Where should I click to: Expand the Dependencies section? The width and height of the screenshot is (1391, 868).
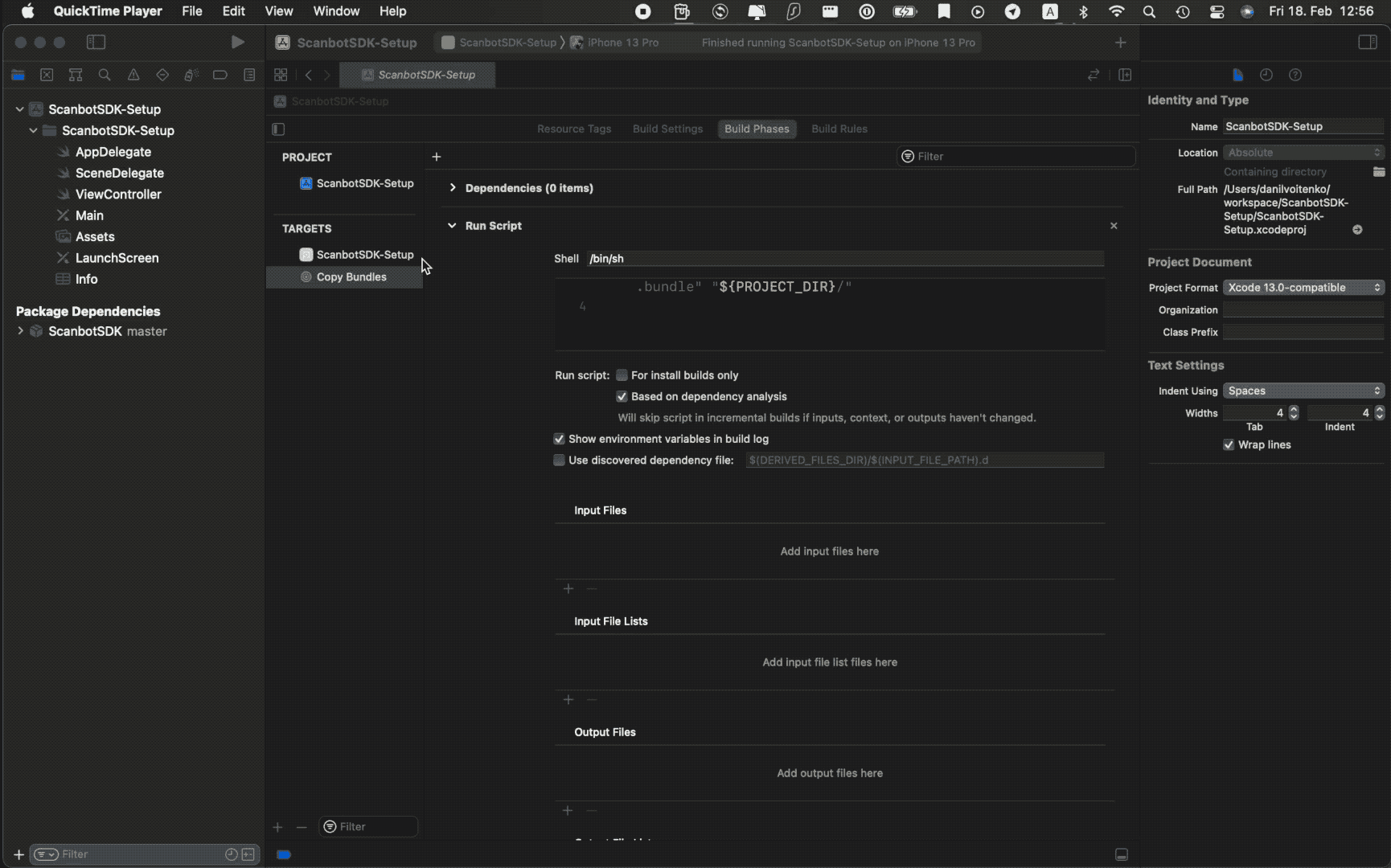pyautogui.click(x=452, y=188)
